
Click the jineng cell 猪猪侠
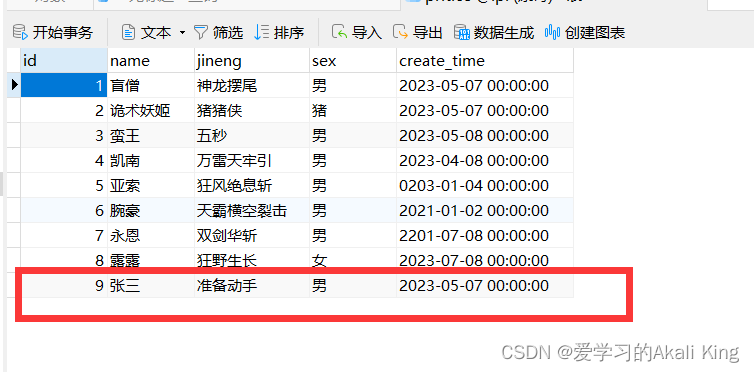[252, 111]
